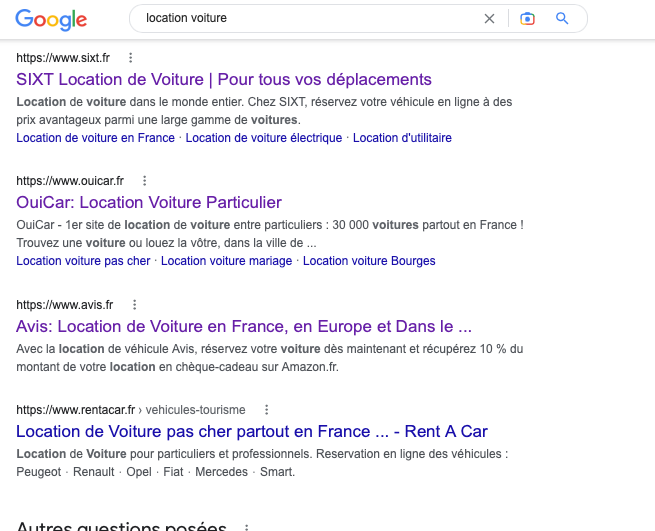
Task: Open Avis Location de Voiture result
Action: (x=244, y=326)
